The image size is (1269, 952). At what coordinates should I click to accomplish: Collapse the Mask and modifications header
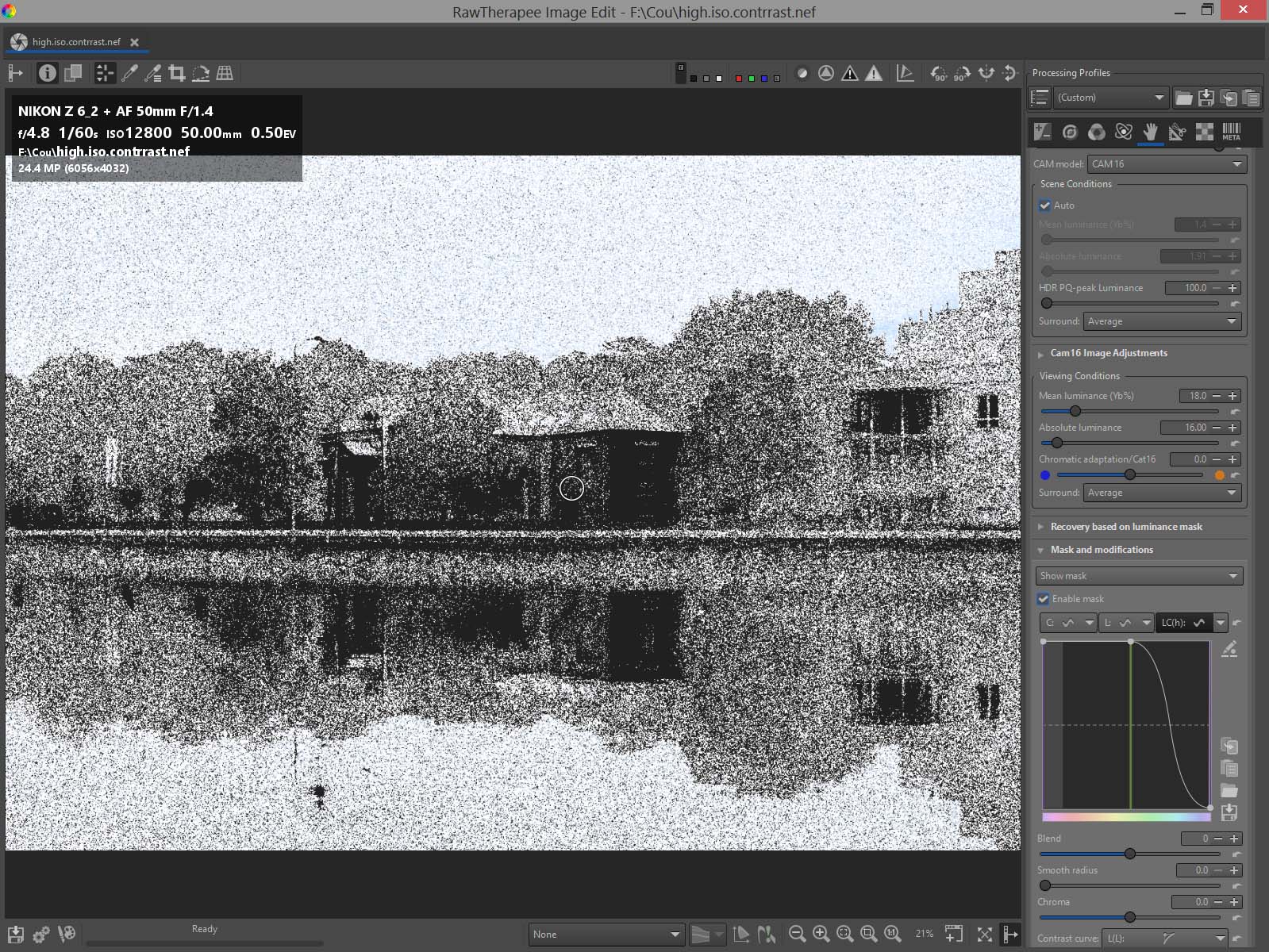(1101, 550)
